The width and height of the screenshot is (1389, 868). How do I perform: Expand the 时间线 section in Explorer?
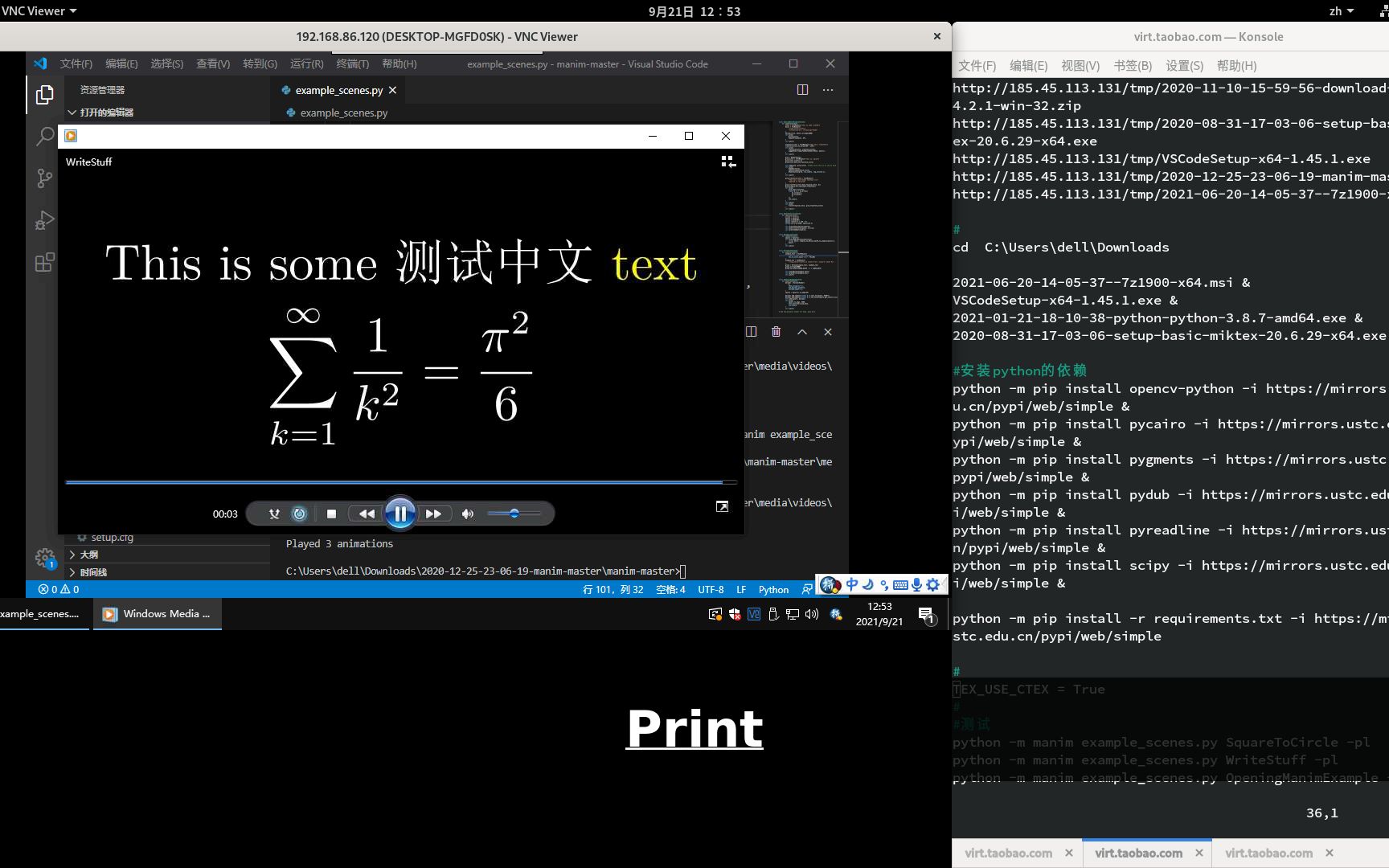point(89,571)
